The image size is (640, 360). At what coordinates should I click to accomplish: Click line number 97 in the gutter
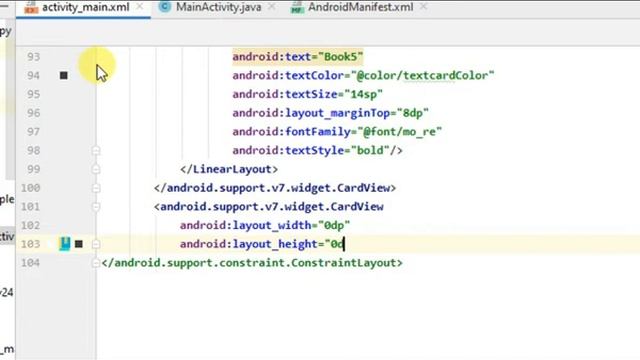tap(33, 132)
